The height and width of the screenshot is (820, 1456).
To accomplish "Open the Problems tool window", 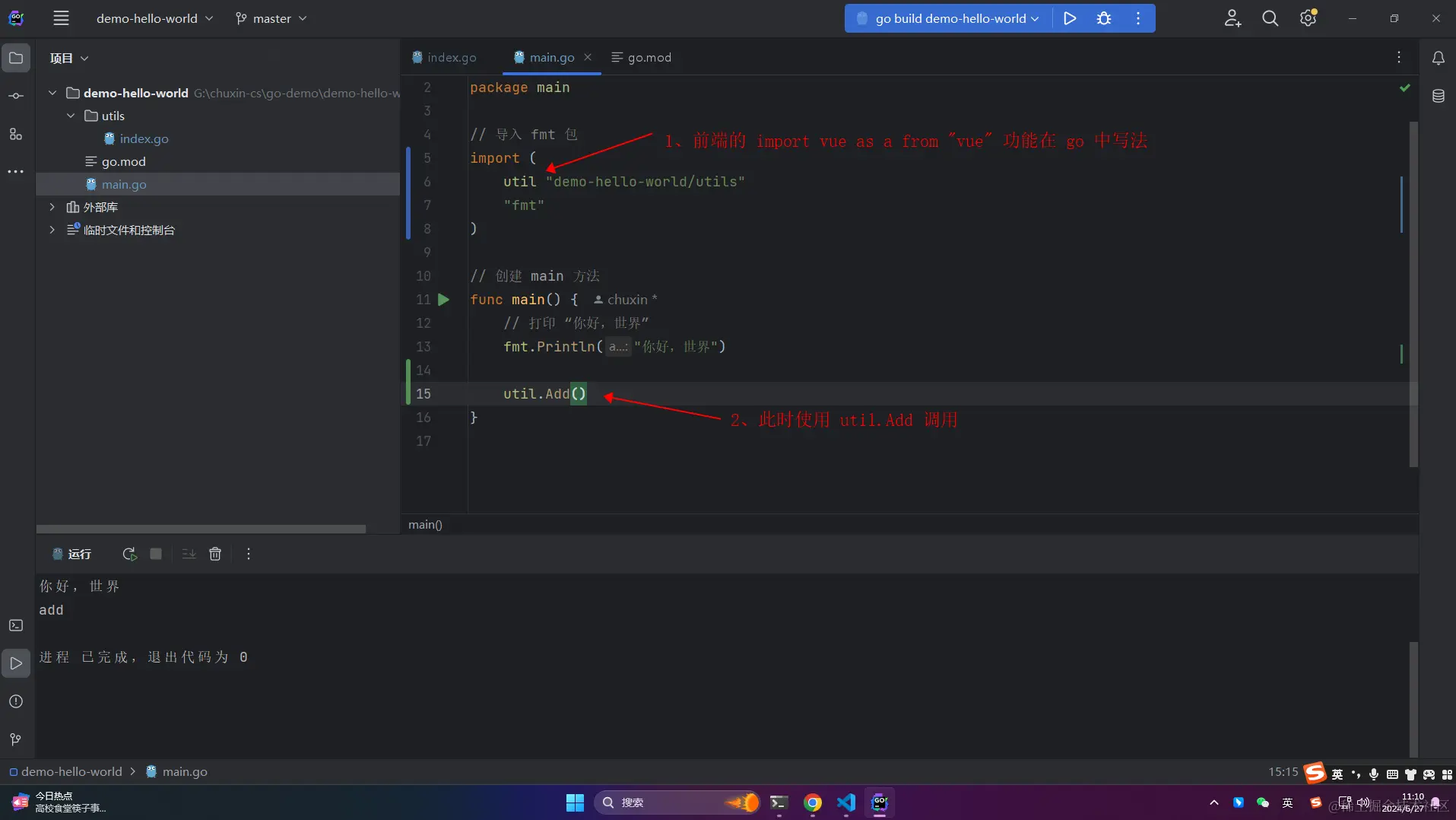I will click(x=16, y=701).
